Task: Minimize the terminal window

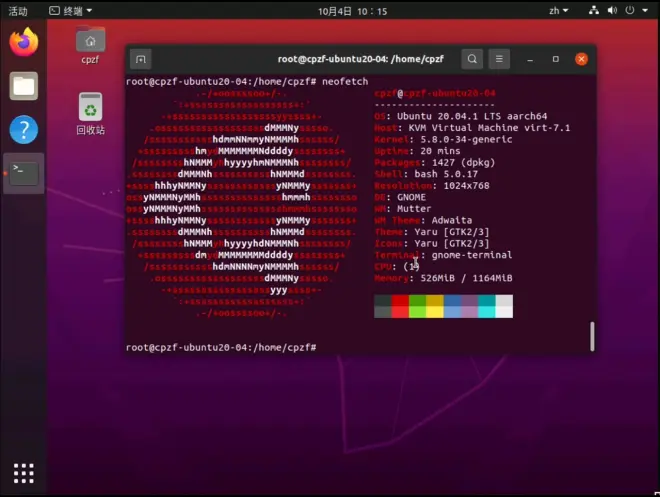Action: [x=530, y=59]
